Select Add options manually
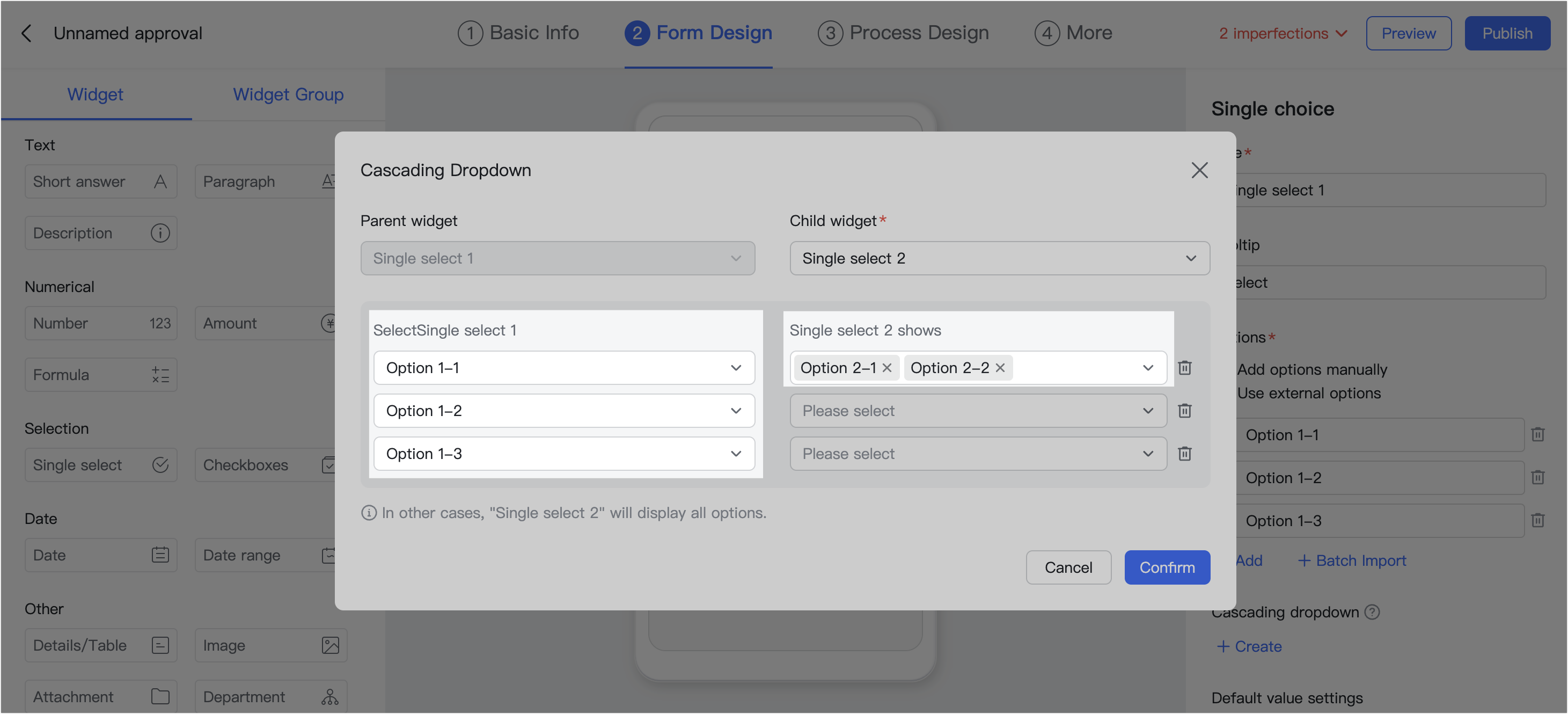The width and height of the screenshot is (1568, 714). [1311, 369]
